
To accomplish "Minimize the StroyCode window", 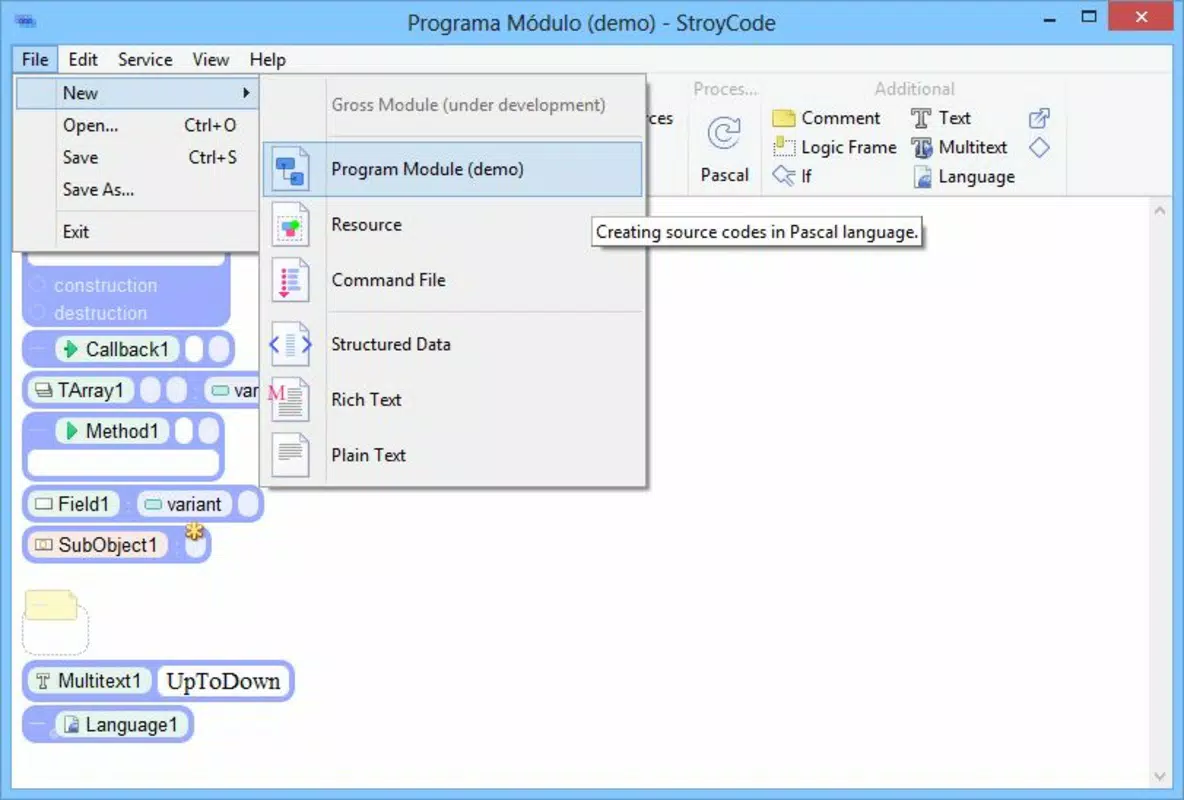I will click(x=1049, y=19).
